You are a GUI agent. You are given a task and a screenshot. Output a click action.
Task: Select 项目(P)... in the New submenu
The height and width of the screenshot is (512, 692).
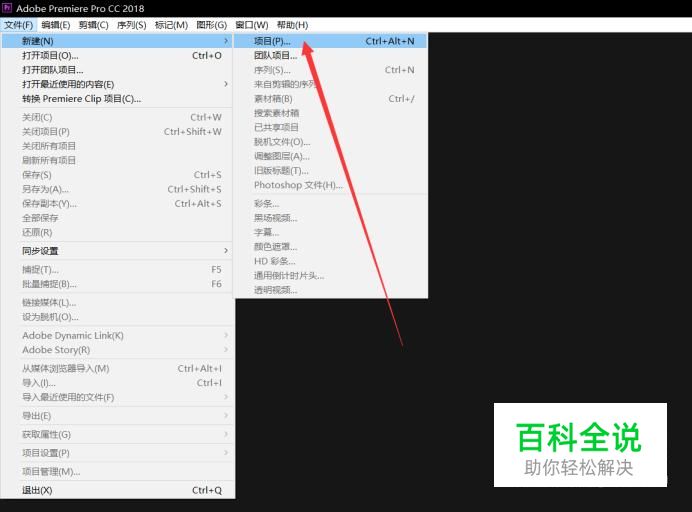point(331,41)
